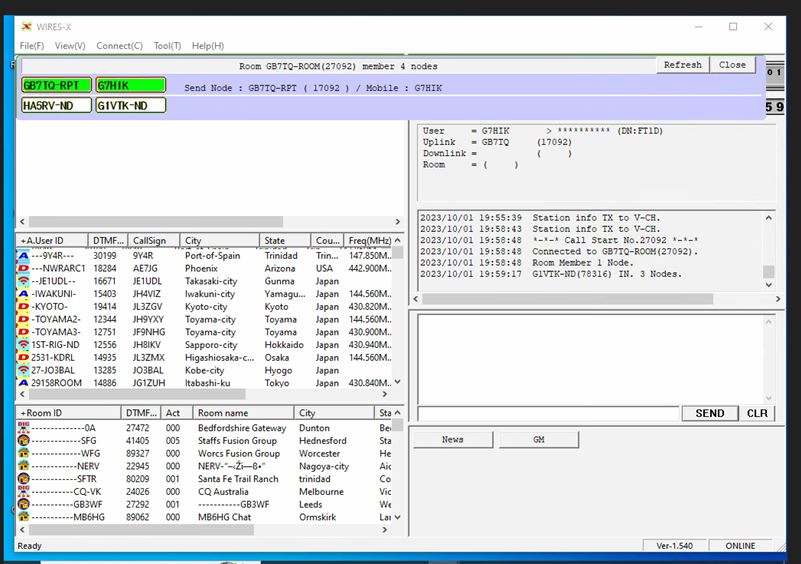801x564 pixels.
Task: Sort node list by +A.User ID column
Action: (x=52, y=241)
